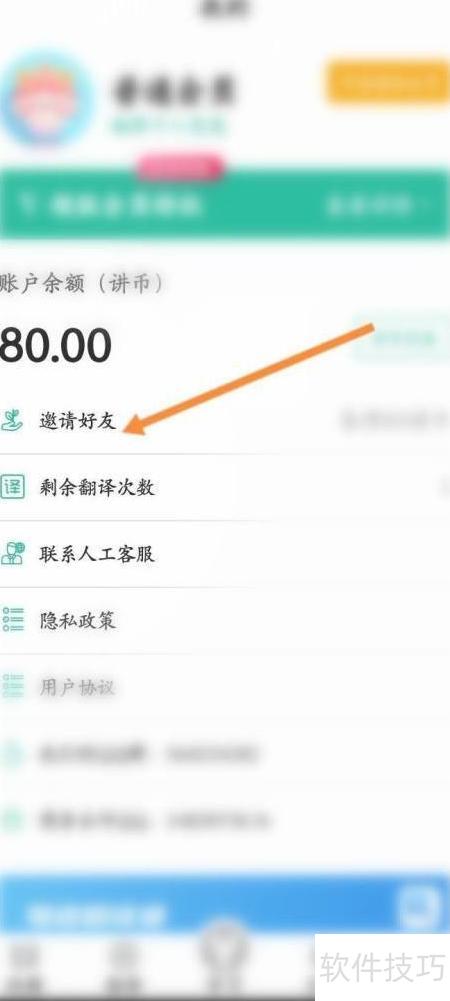Tap the hand-with-sprout icon beside 邀请好友
This screenshot has height=1001, width=450.
pyautogui.click(x=12, y=421)
